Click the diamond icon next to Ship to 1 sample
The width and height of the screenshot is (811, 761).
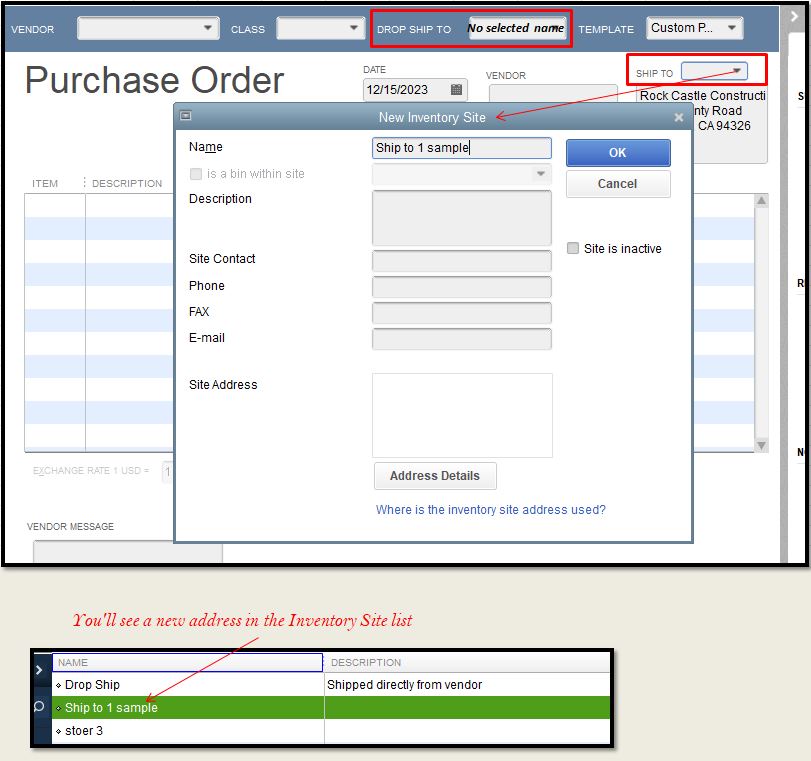coord(58,708)
